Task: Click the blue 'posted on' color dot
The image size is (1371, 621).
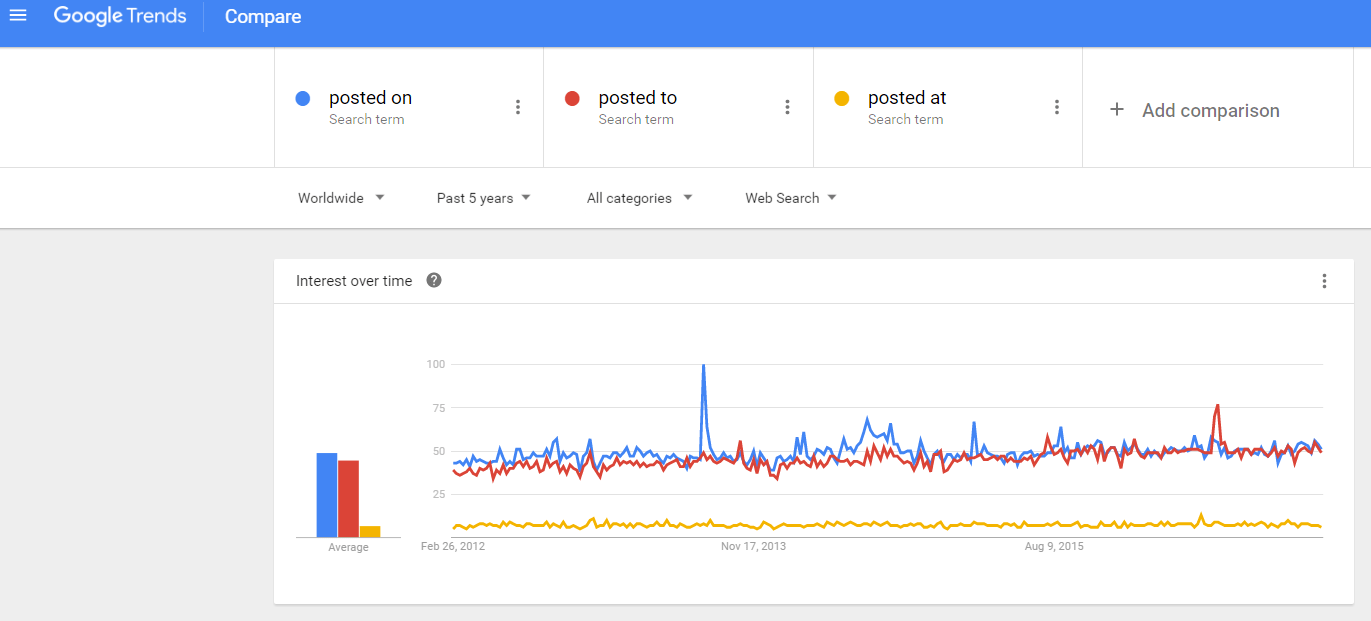Action: click(x=303, y=98)
